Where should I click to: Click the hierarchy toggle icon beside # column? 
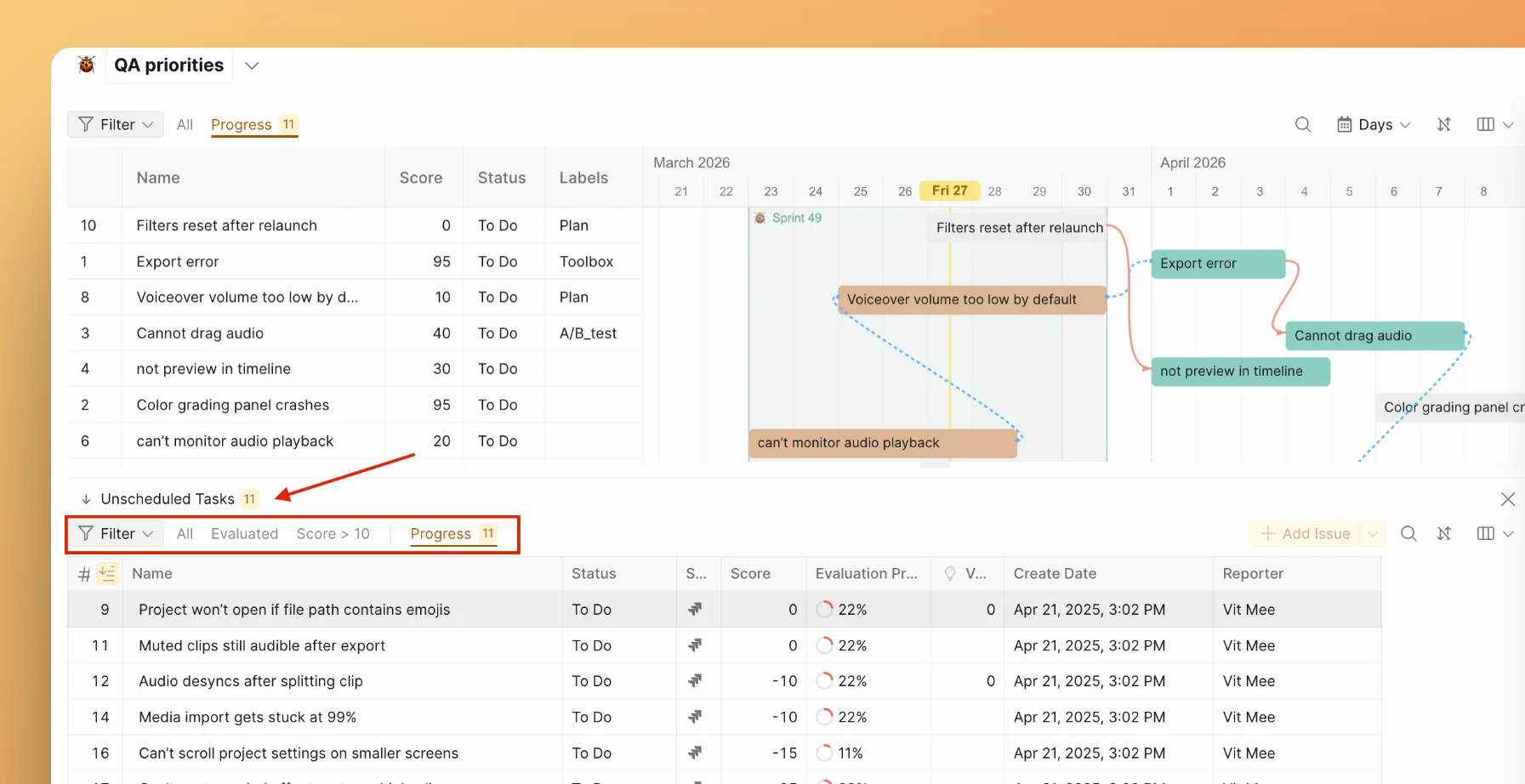[x=107, y=574]
